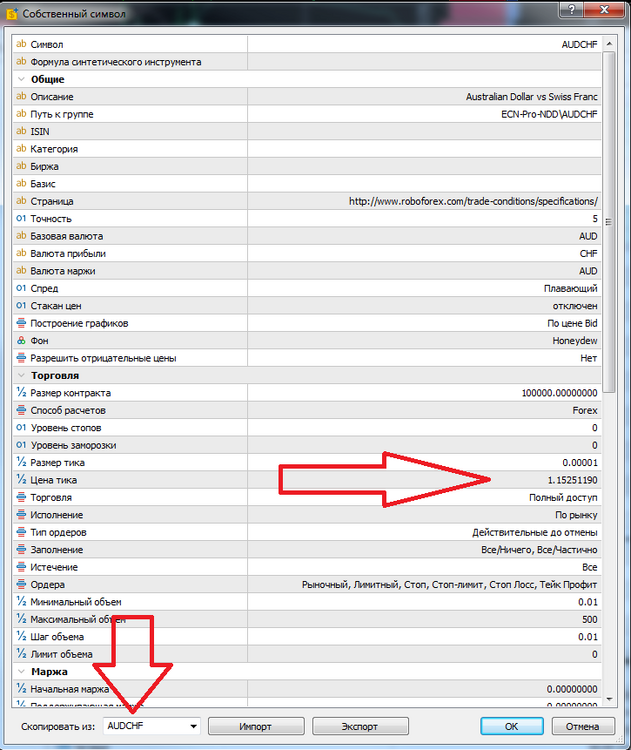
Task: Click the vertical scrollbar thumb
Action: click(x=609, y=222)
